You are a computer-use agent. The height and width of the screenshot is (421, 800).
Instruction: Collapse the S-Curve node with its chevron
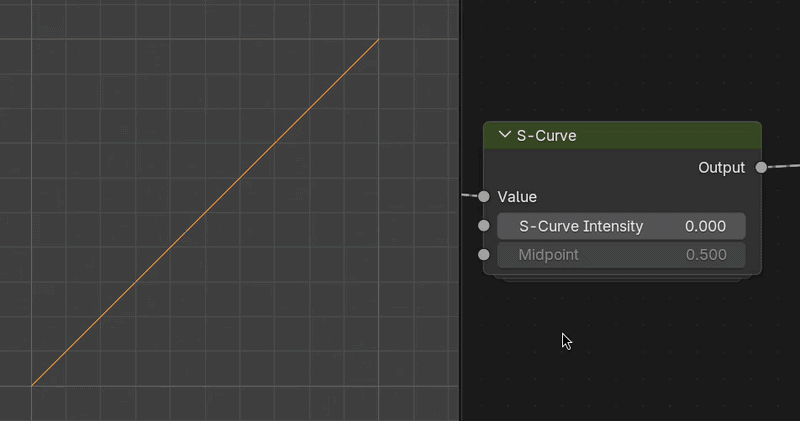point(505,135)
